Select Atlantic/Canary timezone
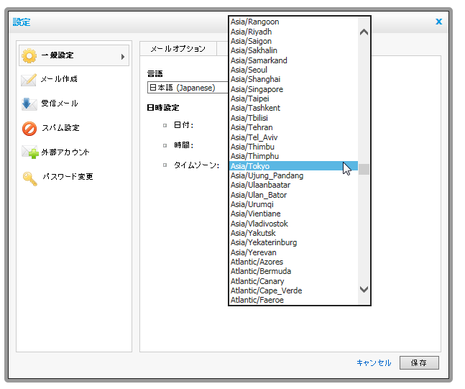 click(293, 281)
